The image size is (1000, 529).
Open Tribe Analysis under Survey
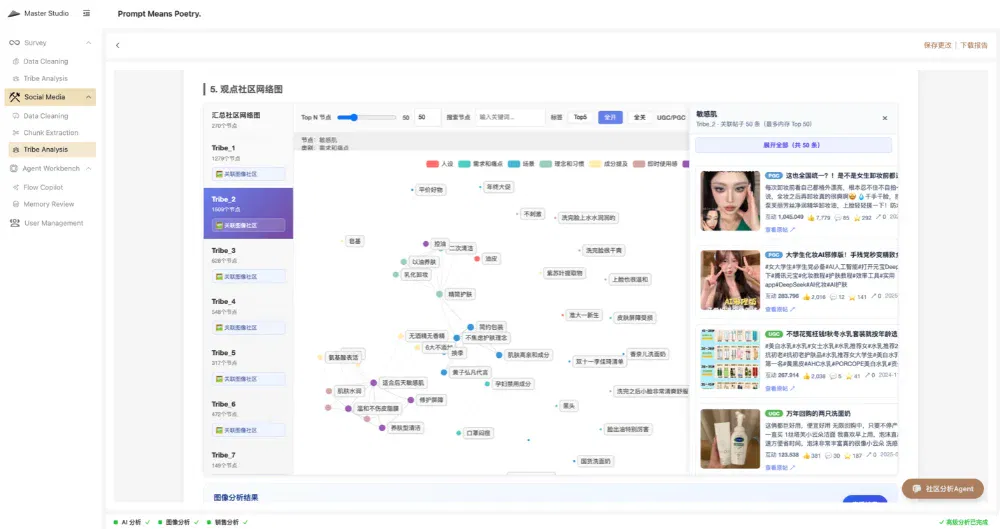tap(45, 78)
